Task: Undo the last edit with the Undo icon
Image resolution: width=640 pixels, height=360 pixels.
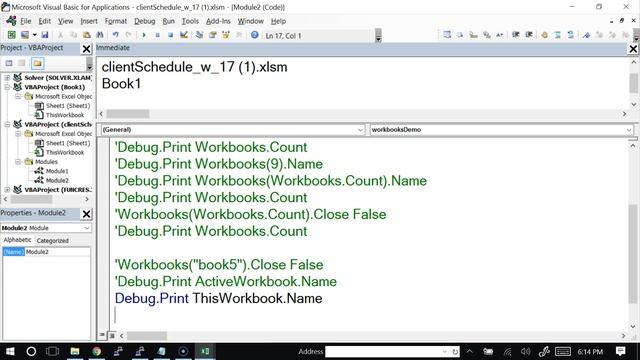Action: click(x=116, y=35)
